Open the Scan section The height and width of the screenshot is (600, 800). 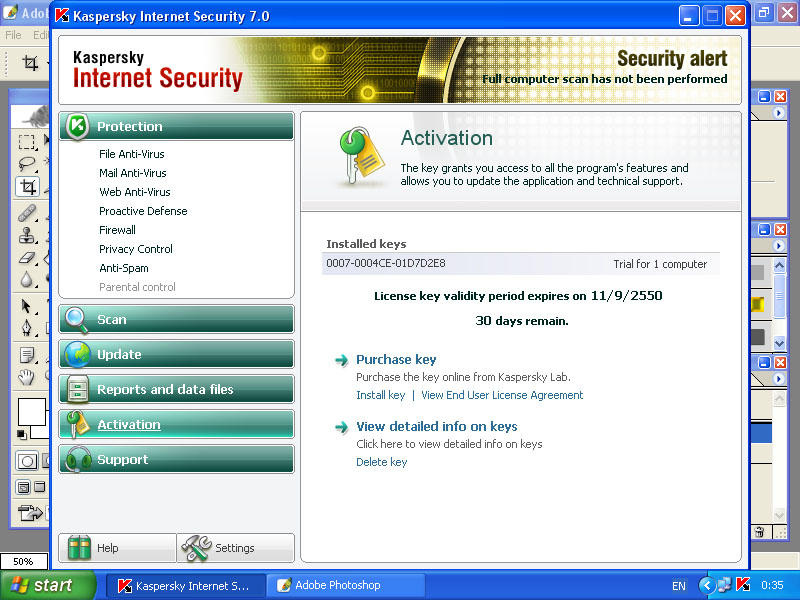point(177,319)
